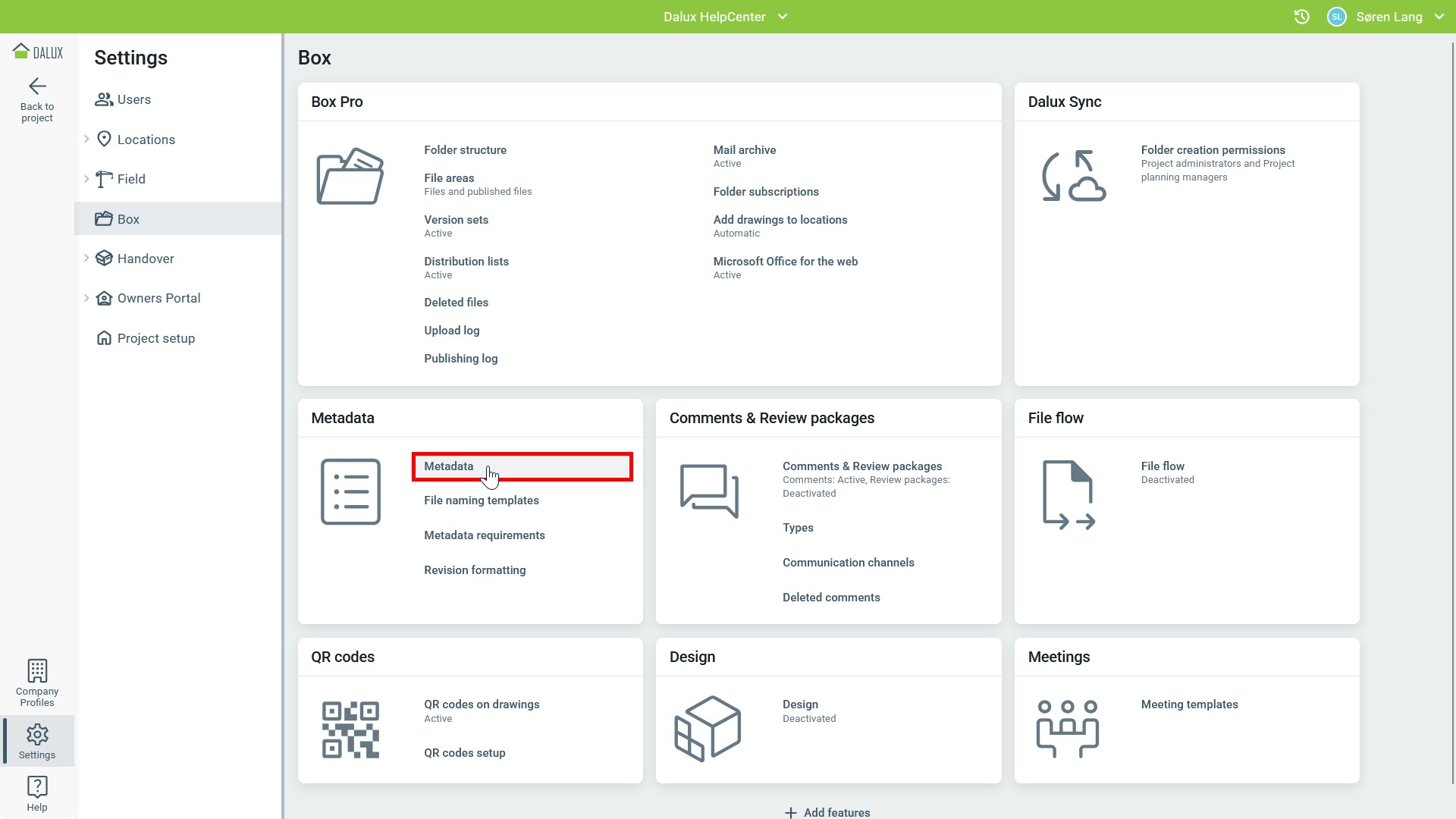Expand the Locations tree item
1456x819 pixels.
[x=86, y=140]
